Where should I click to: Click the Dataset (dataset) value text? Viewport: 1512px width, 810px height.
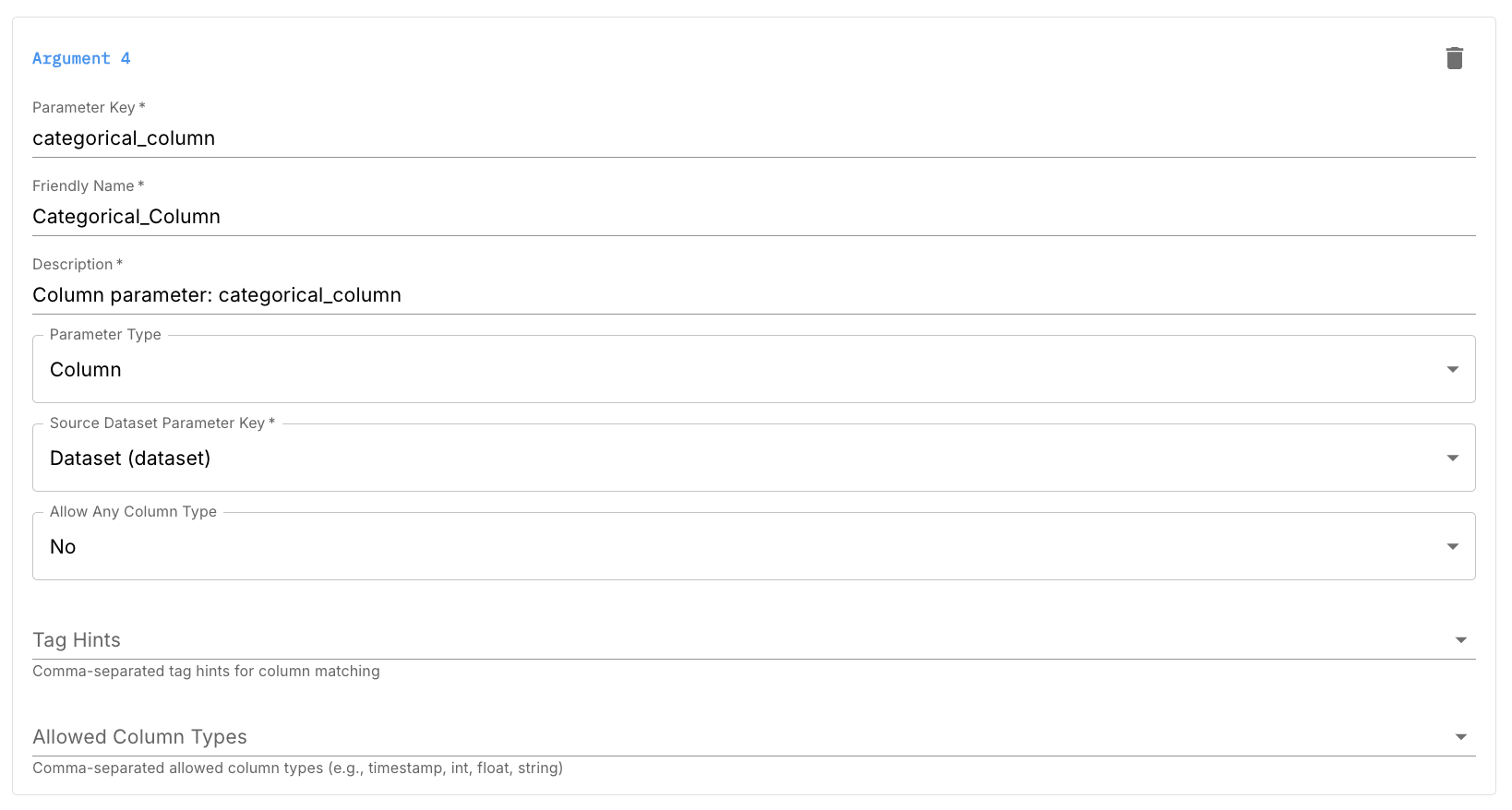[130, 458]
